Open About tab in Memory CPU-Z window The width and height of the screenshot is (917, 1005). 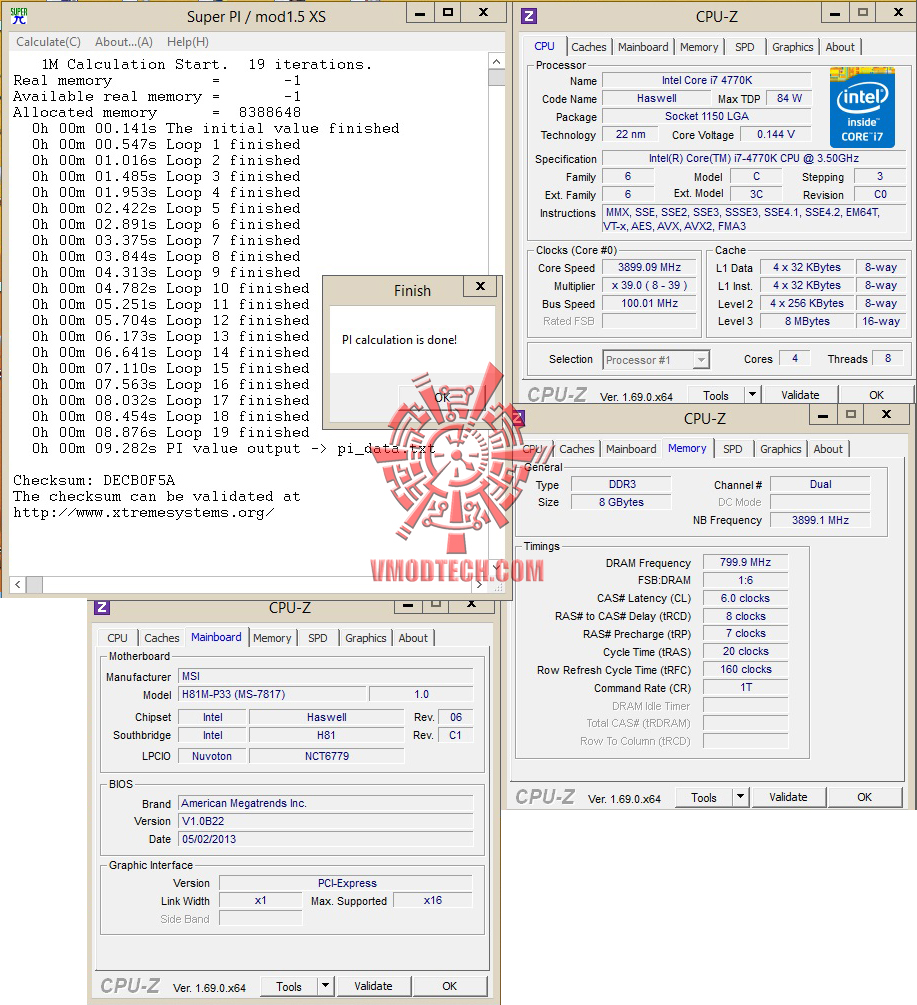coord(828,449)
